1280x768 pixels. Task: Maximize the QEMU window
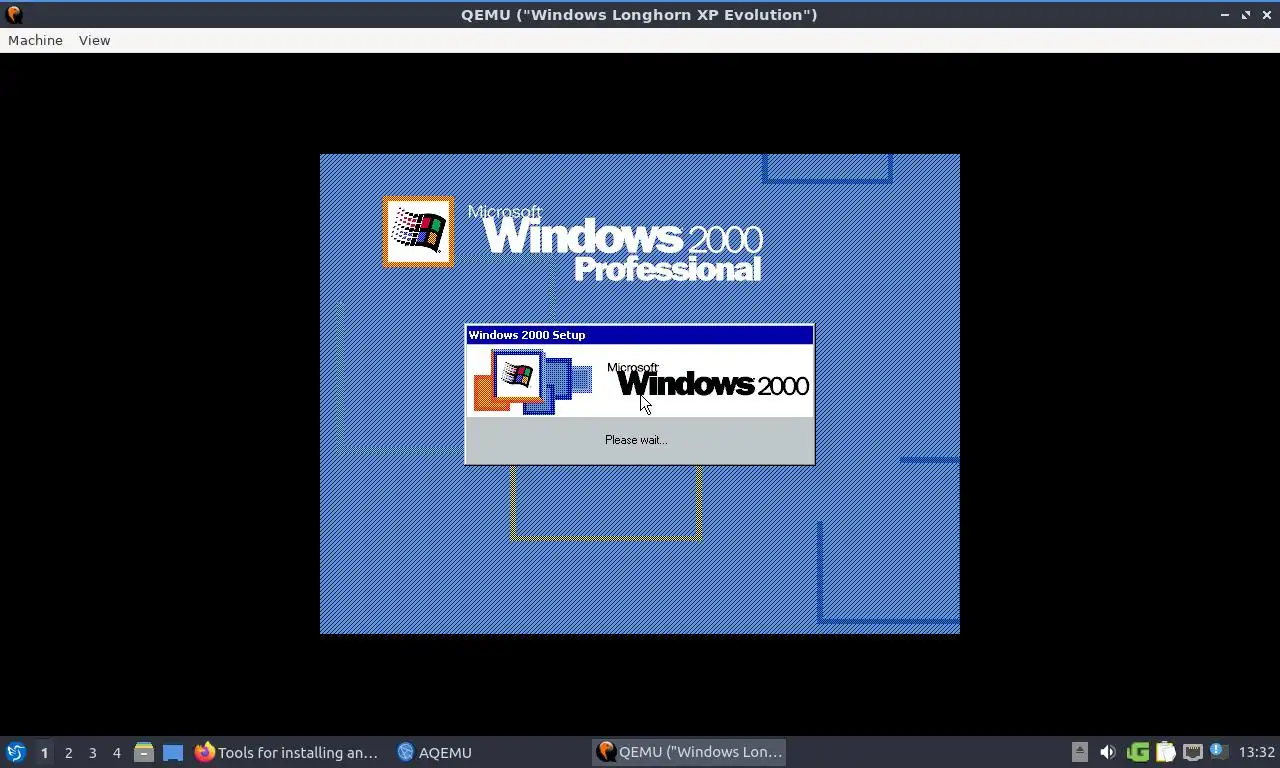coord(1246,15)
